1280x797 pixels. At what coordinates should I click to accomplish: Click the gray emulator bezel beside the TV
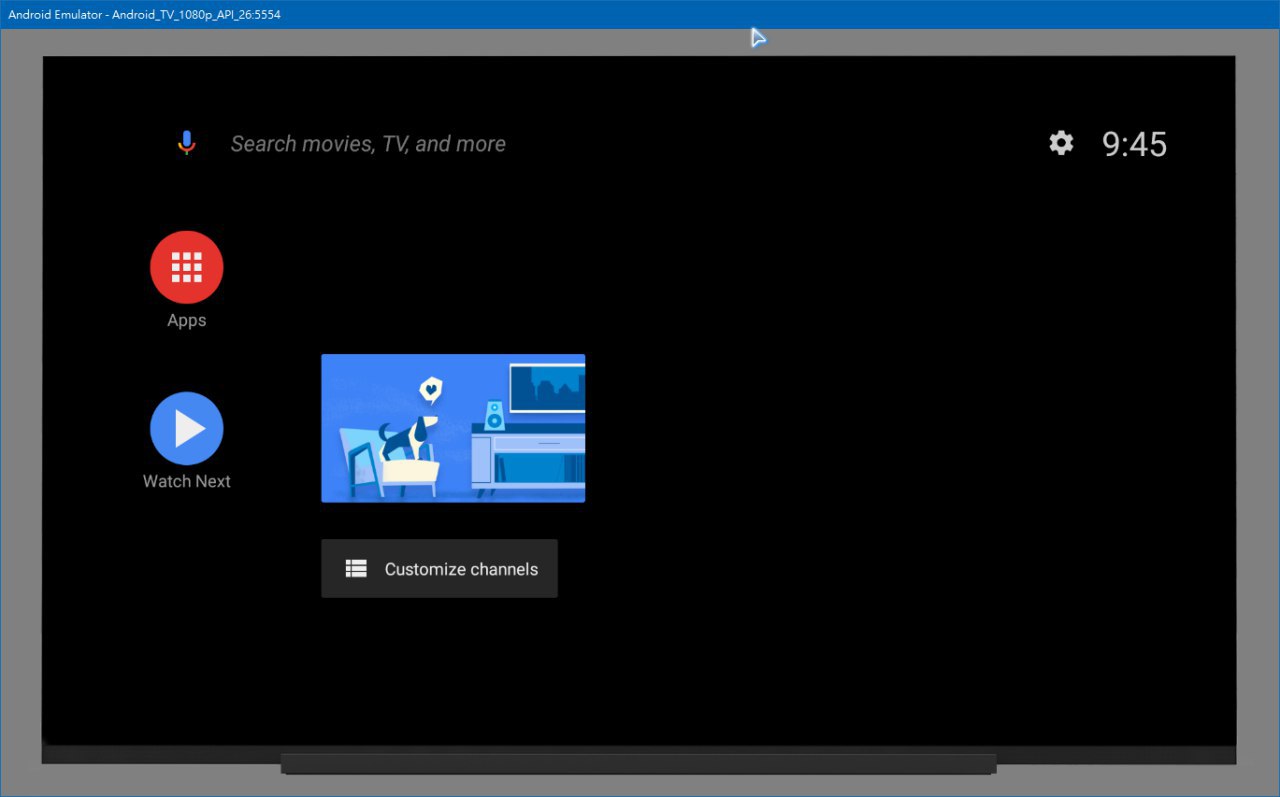(20, 400)
